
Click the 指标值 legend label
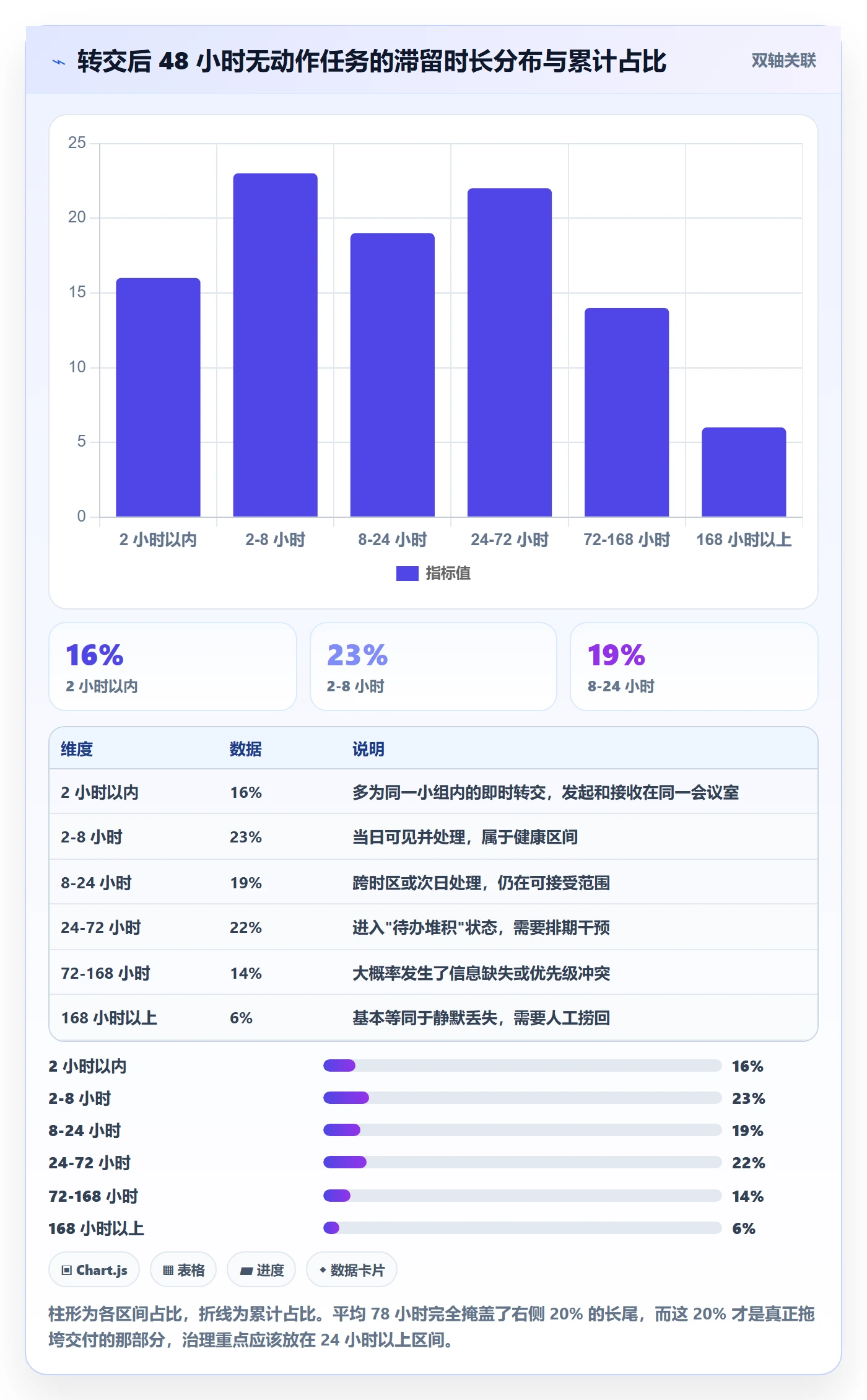[x=448, y=574]
